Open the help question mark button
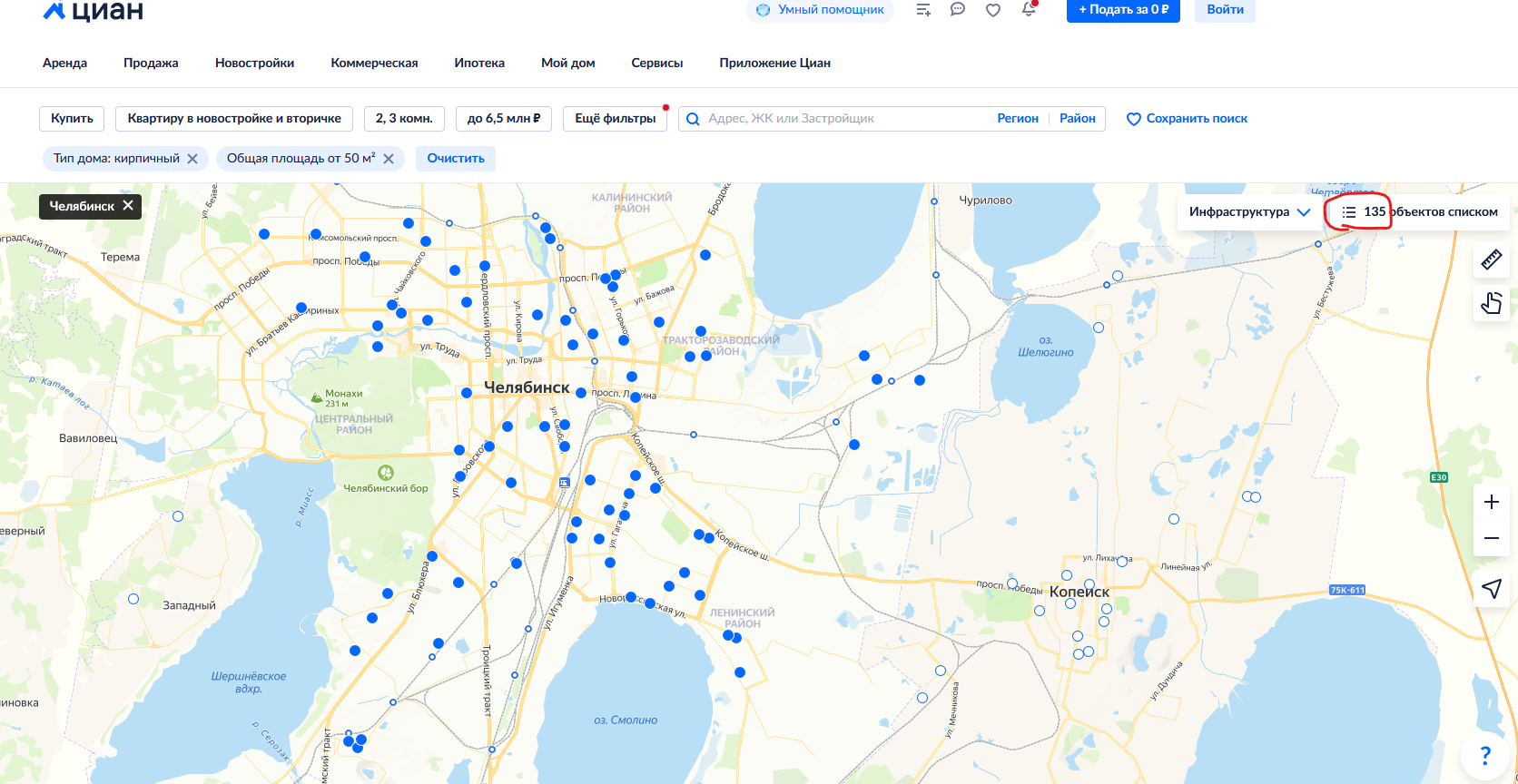 click(x=1485, y=755)
